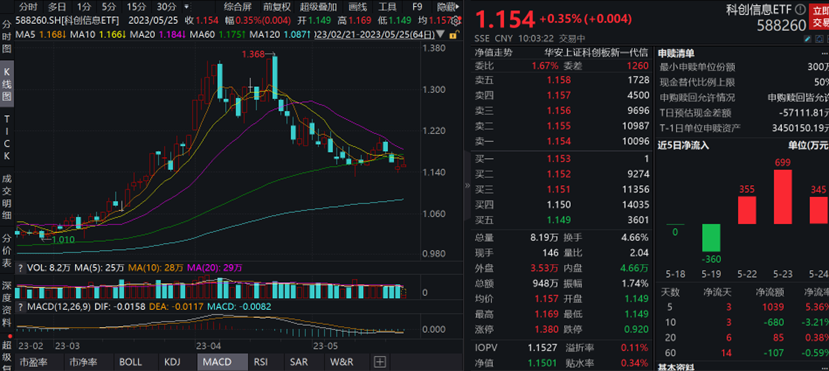Image resolution: width=829 pixels, height=371 pixels.
Task: Click the pencil note icon under 588260
Action: point(808,39)
